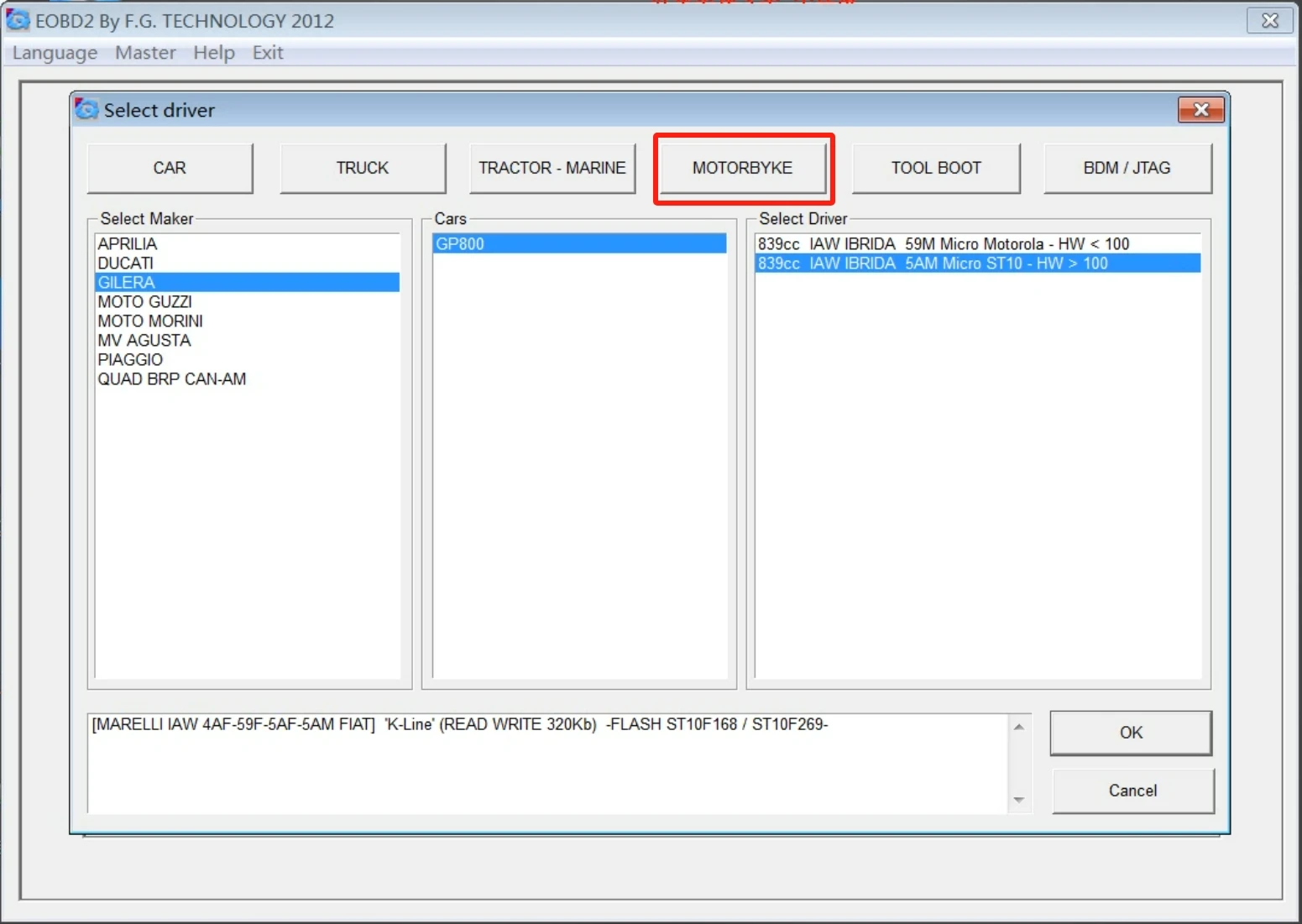Close the Select driver dialog
1302x924 pixels.
point(1201,110)
